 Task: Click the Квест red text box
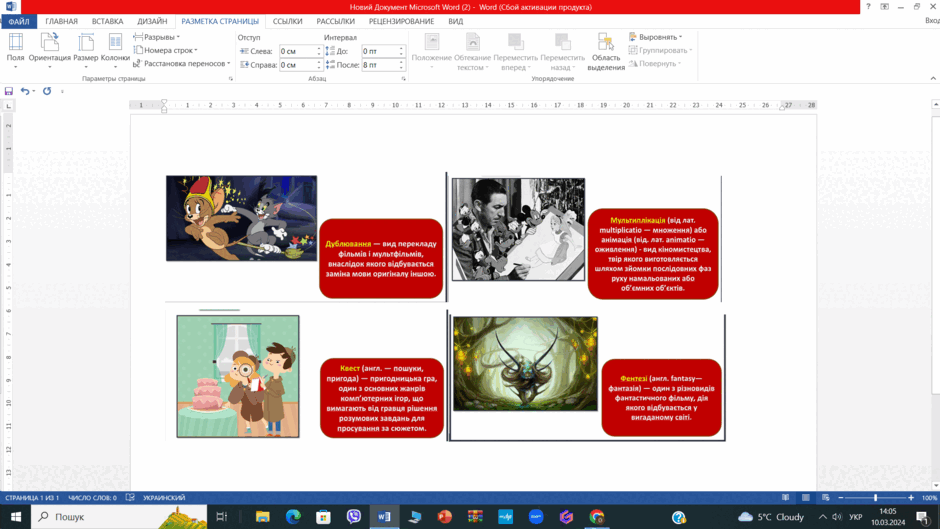(x=382, y=398)
